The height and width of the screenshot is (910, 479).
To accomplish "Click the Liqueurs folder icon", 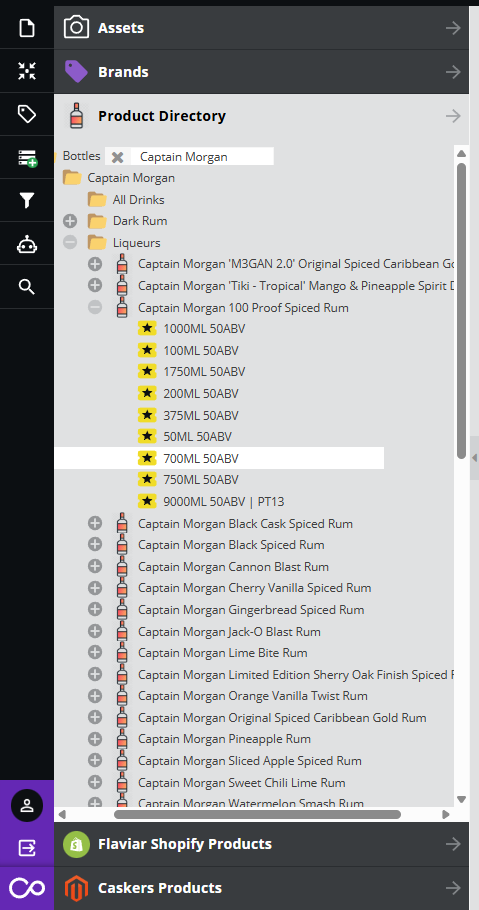I will point(97,243).
